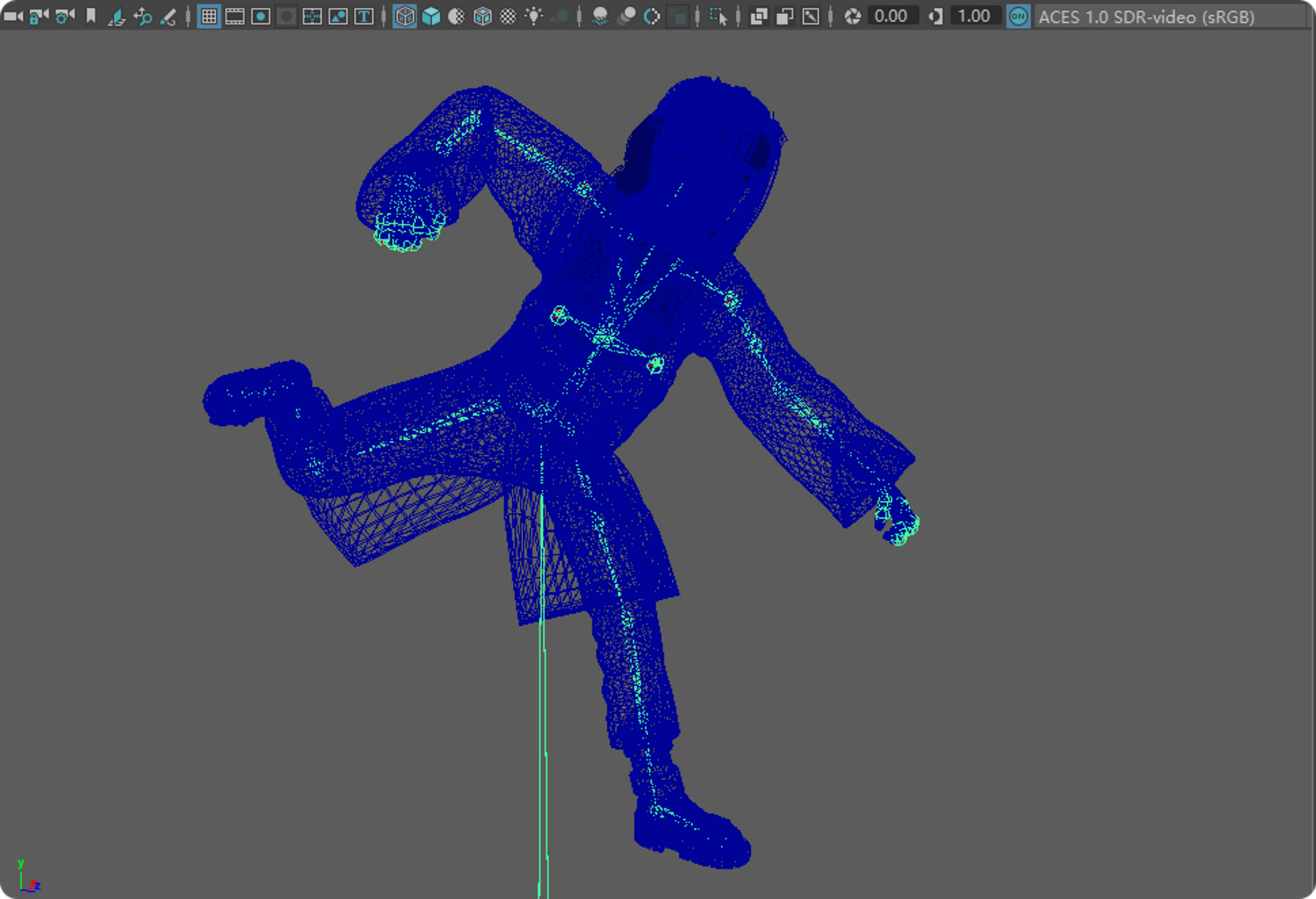Toggle the Resolution Gate overlay

pos(261,16)
